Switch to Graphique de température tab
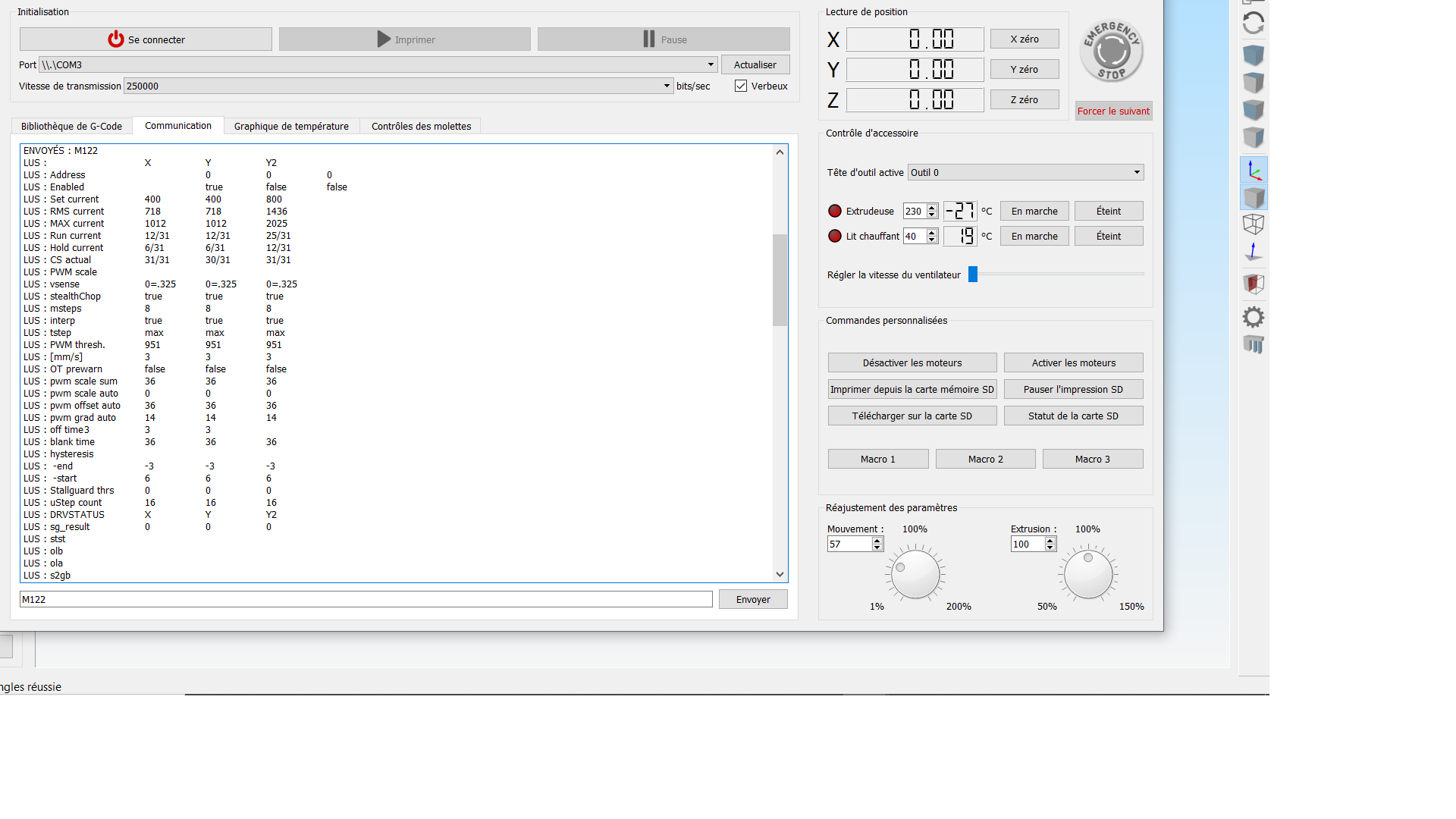Image resolution: width=1456 pixels, height=819 pixels. 291,127
